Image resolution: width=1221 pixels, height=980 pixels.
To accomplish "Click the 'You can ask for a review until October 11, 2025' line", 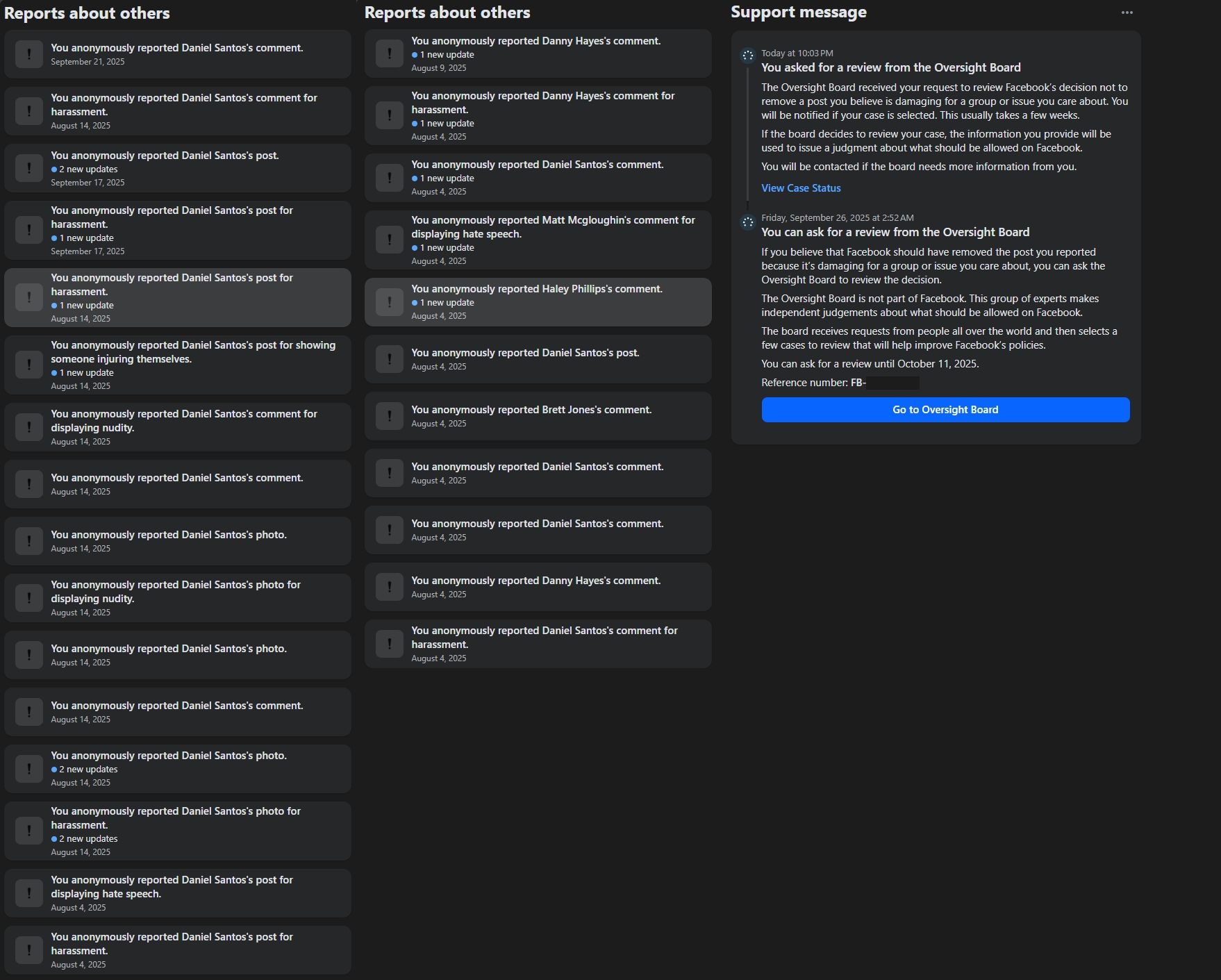I will tap(870, 364).
